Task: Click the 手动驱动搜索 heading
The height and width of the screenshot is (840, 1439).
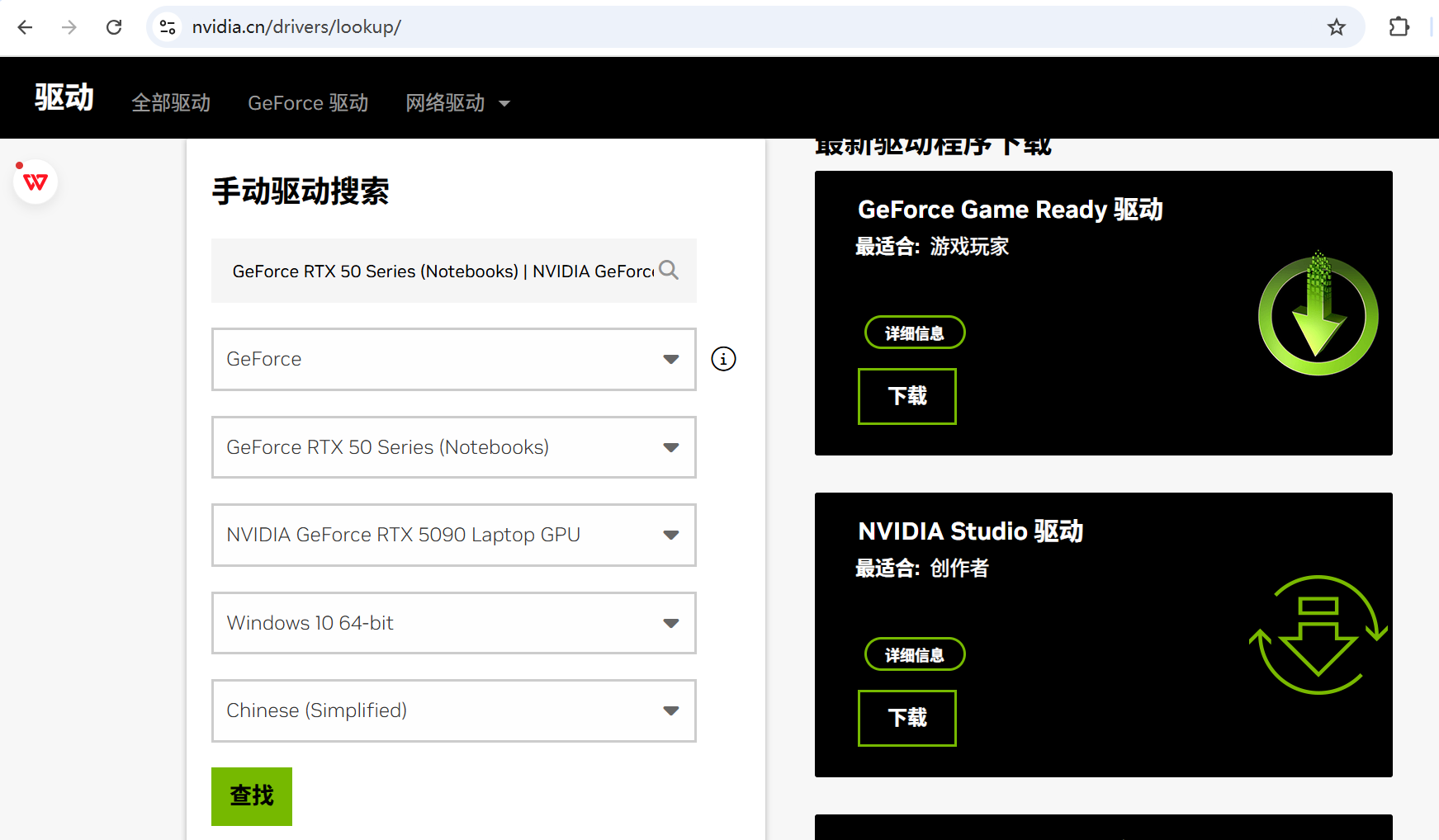Action: pyautogui.click(x=301, y=191)
